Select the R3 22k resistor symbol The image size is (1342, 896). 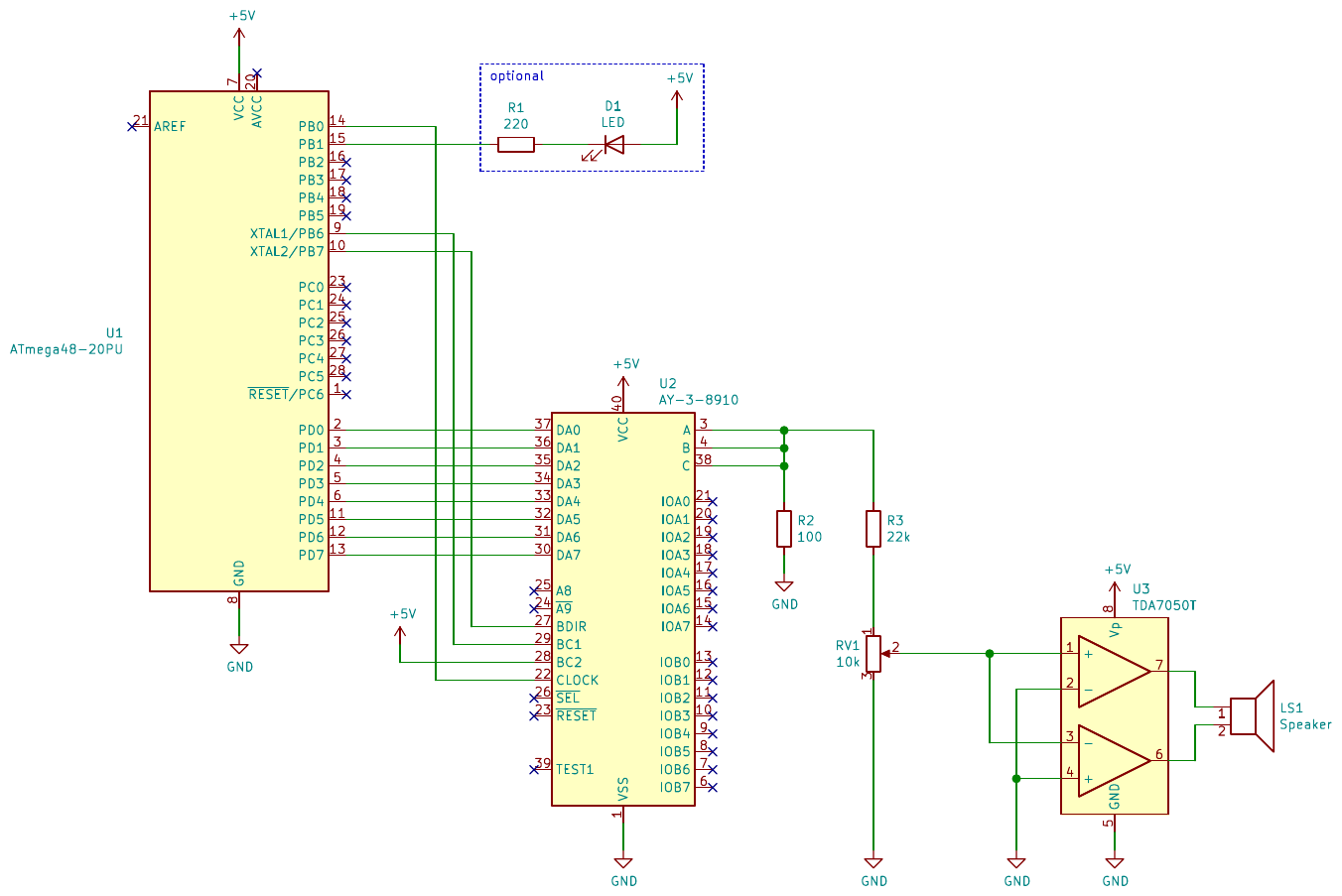click(873, 529)
